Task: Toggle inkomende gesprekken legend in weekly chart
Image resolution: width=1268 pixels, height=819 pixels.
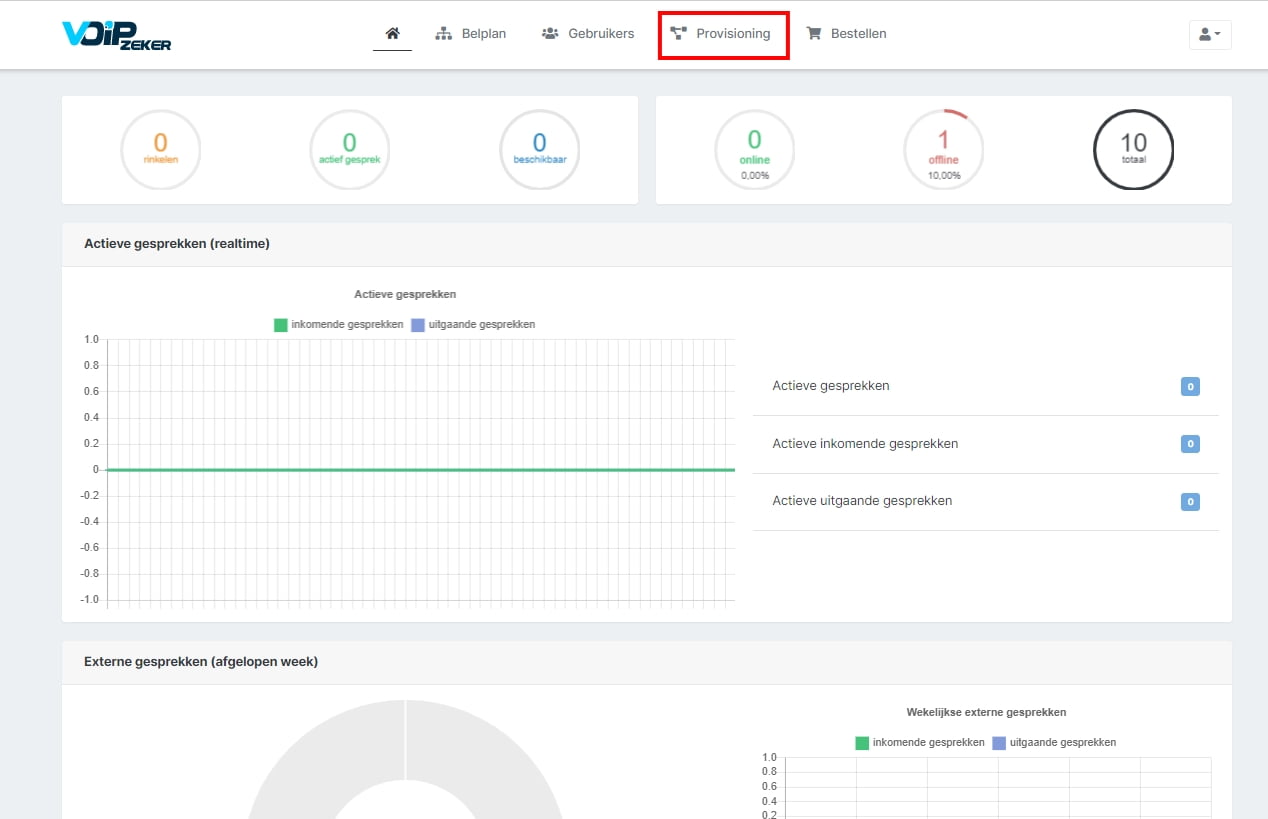Action: pyautogui.click(x=920, y=743)
